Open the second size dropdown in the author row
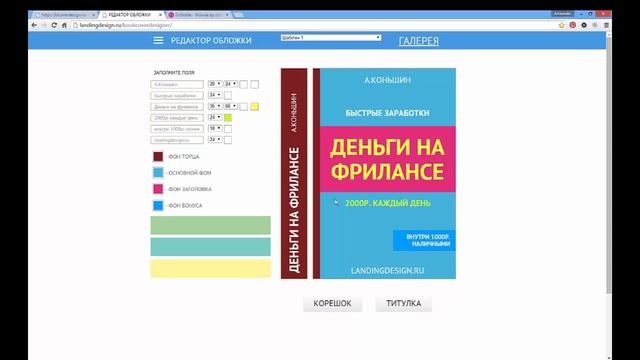Image resolution: width=640 pixels, height=360 pixels. (231, 84)
